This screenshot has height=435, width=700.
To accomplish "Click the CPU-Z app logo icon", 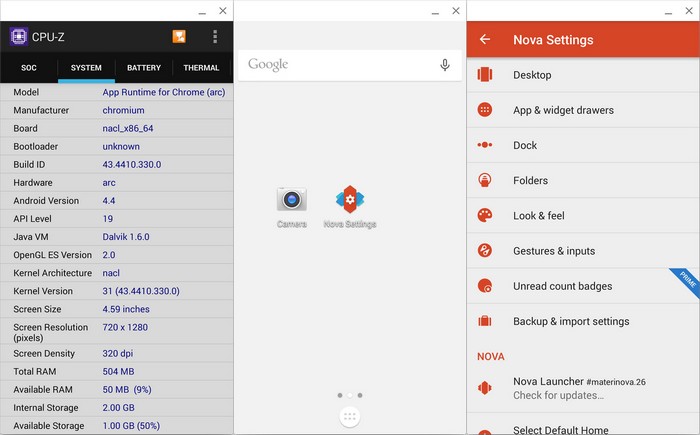I will [x=19, y=37].
